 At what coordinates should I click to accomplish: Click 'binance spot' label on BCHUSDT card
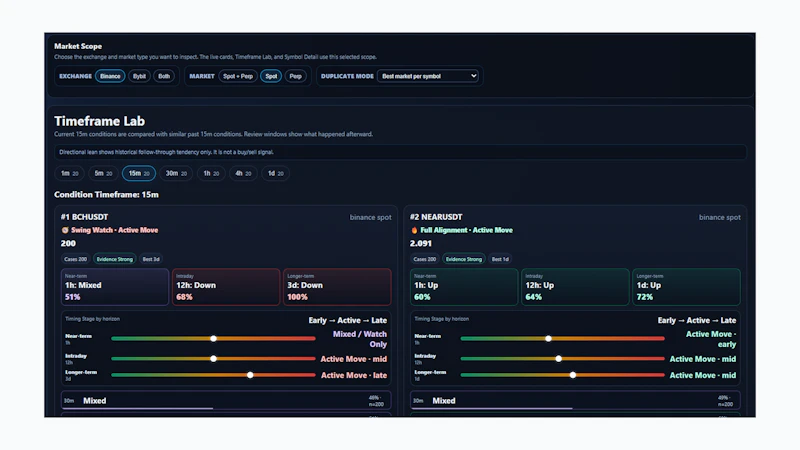pyautogui.click(x=370, y=217)
